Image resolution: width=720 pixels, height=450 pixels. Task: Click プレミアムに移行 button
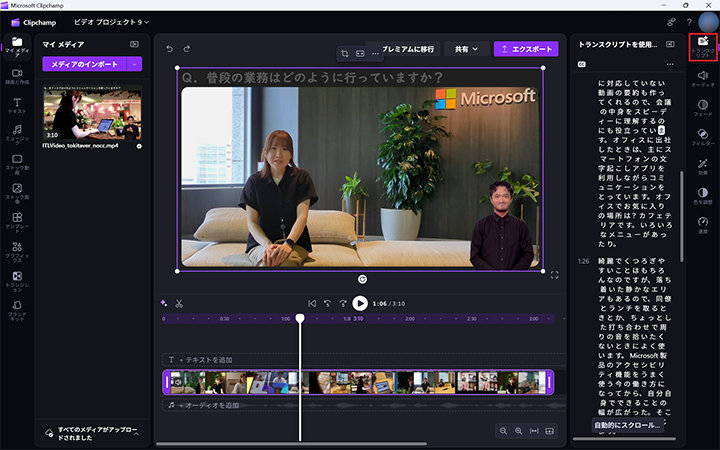(408, 49)
